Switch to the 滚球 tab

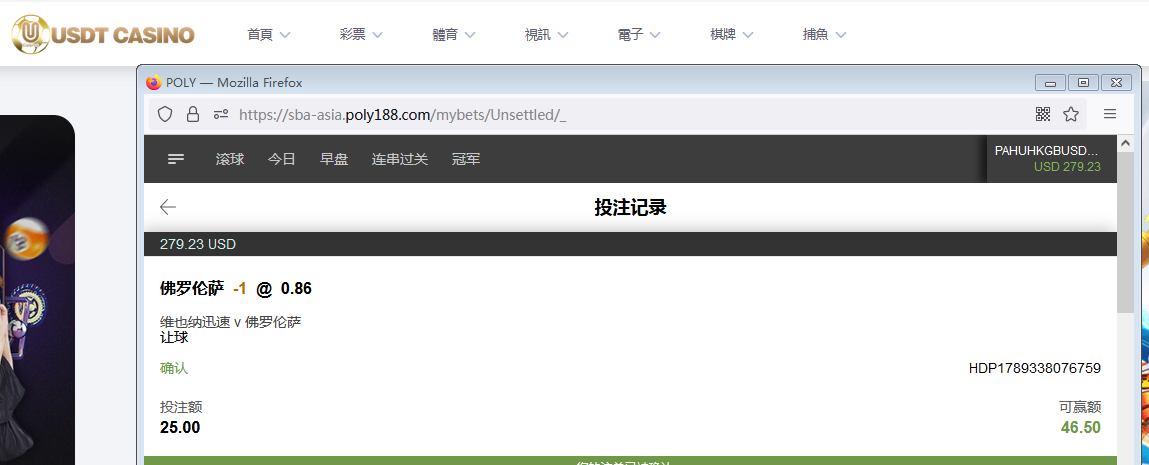click(x=230, y=159)
